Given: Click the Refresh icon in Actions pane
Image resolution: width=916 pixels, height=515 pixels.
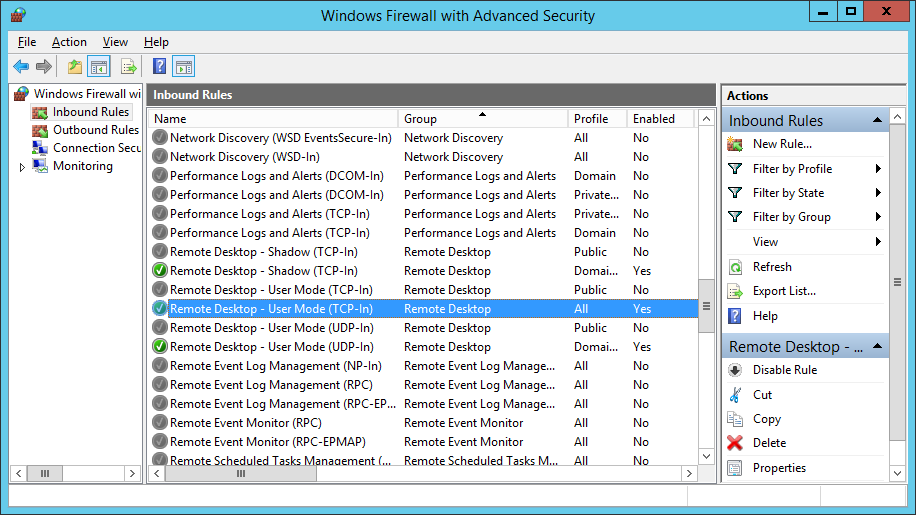Looking at the screenshot, I should (735, 267).
